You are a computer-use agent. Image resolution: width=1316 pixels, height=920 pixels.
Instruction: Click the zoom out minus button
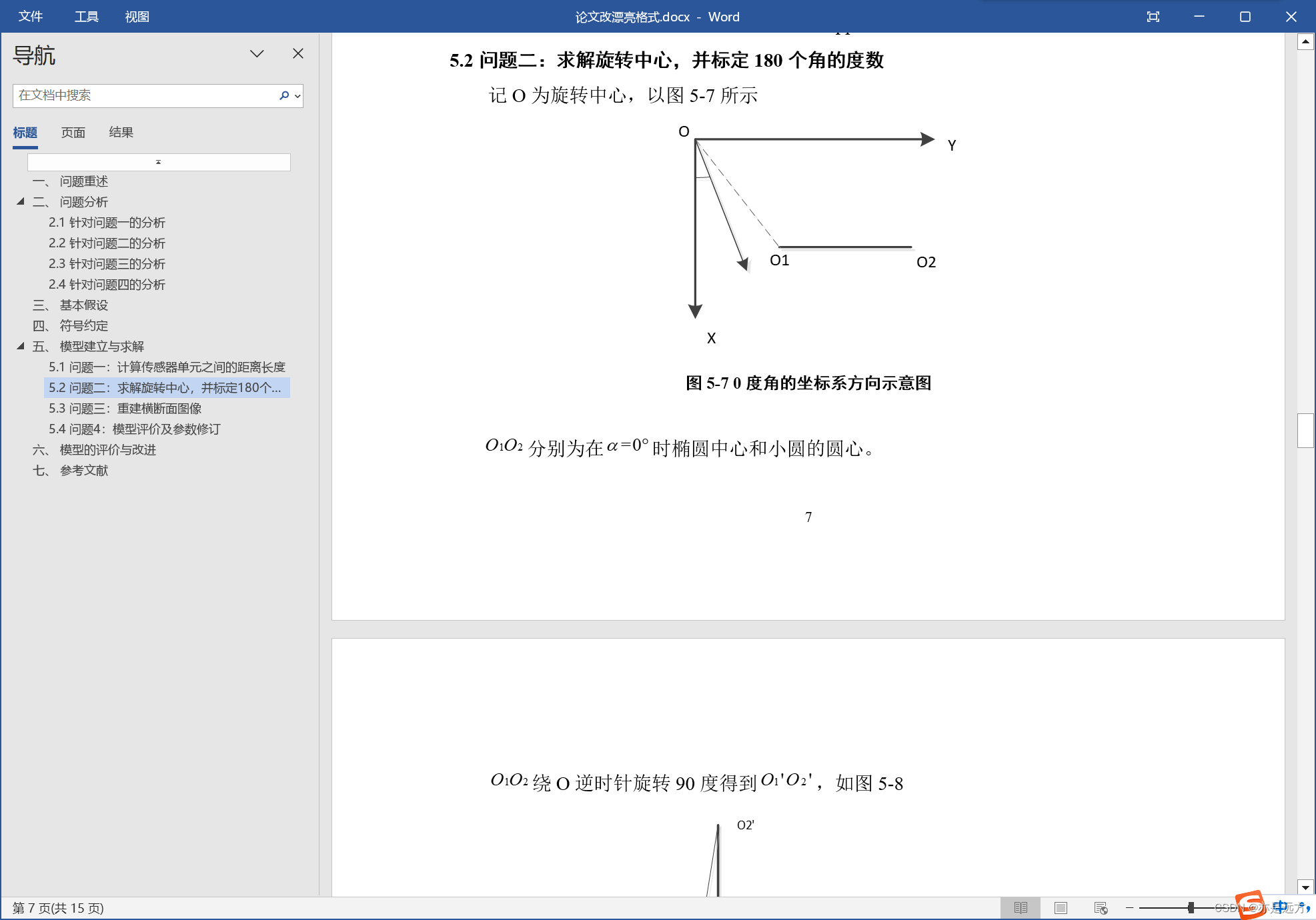(1130, 908)
